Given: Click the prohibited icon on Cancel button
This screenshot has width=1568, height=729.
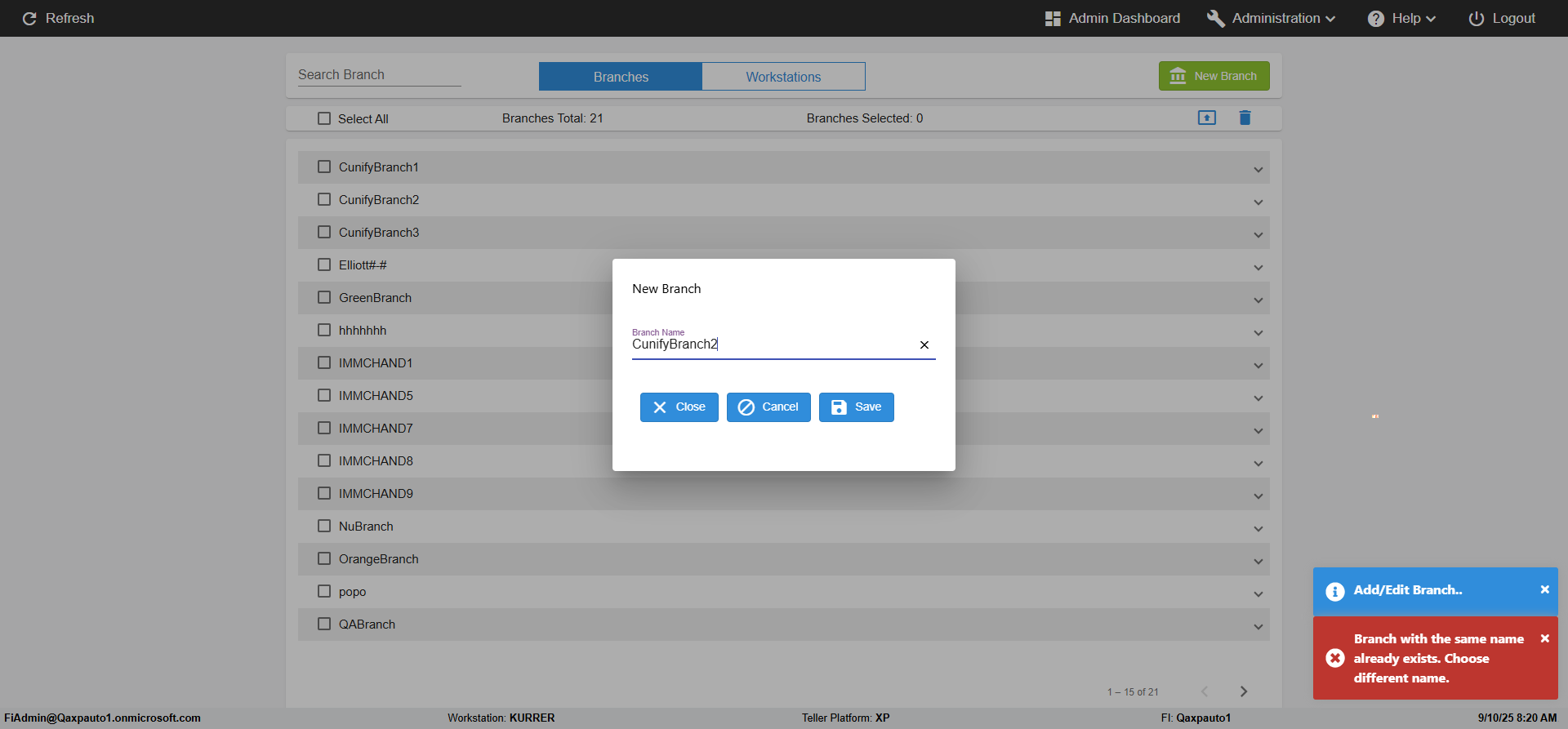Looking at the screenshot, I should tap(746, 407).
